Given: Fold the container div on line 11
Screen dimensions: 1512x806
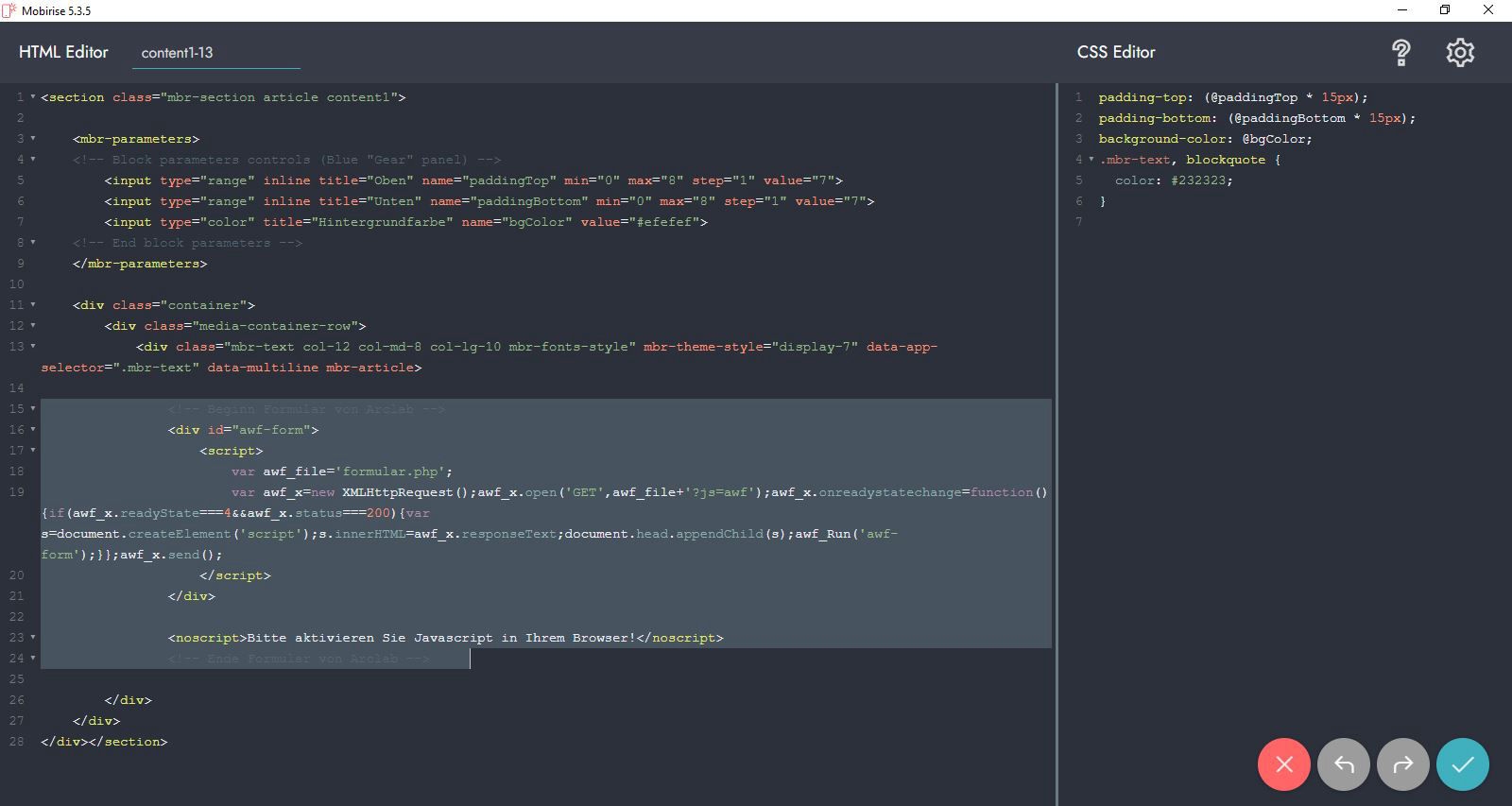Looking at the screenshot, I should click(x=33, y=305).
